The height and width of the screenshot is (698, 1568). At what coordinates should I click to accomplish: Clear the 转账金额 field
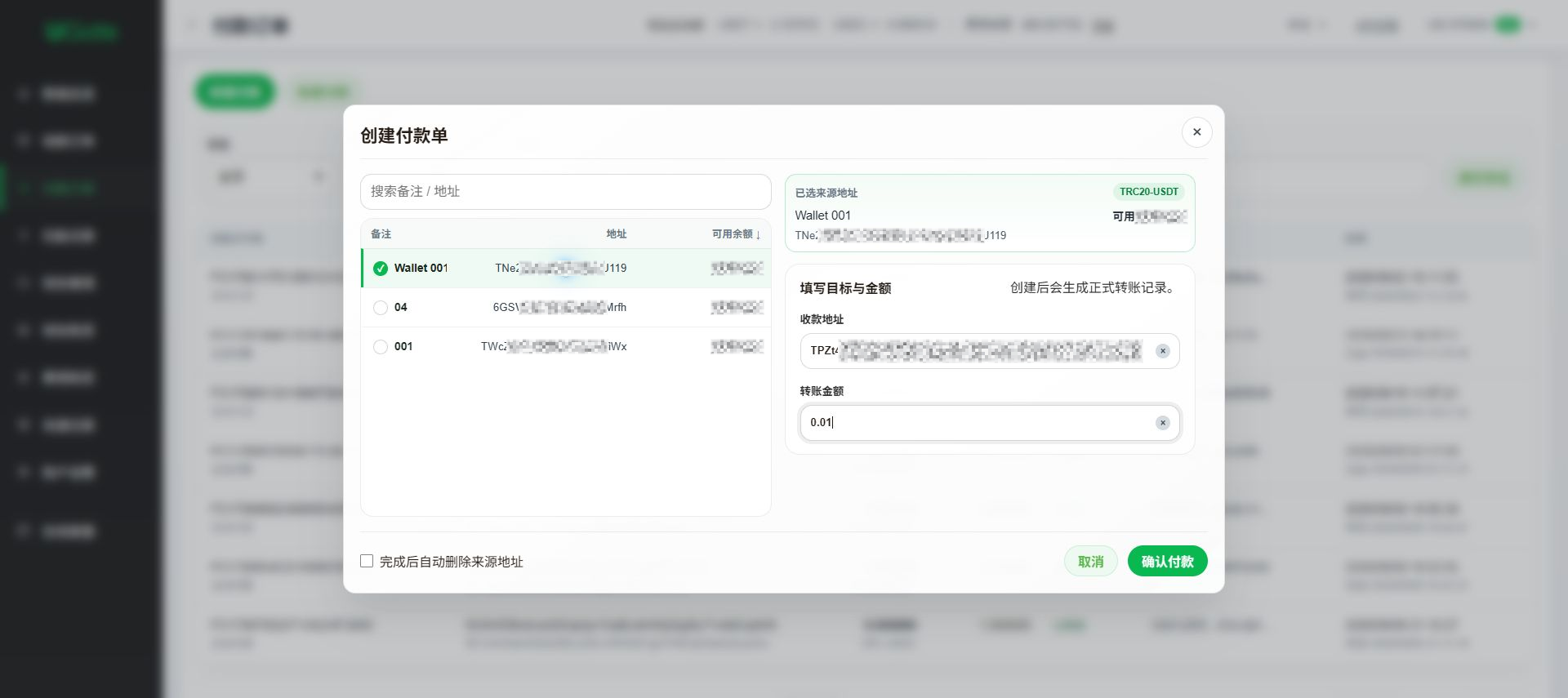pos(1162,423)
